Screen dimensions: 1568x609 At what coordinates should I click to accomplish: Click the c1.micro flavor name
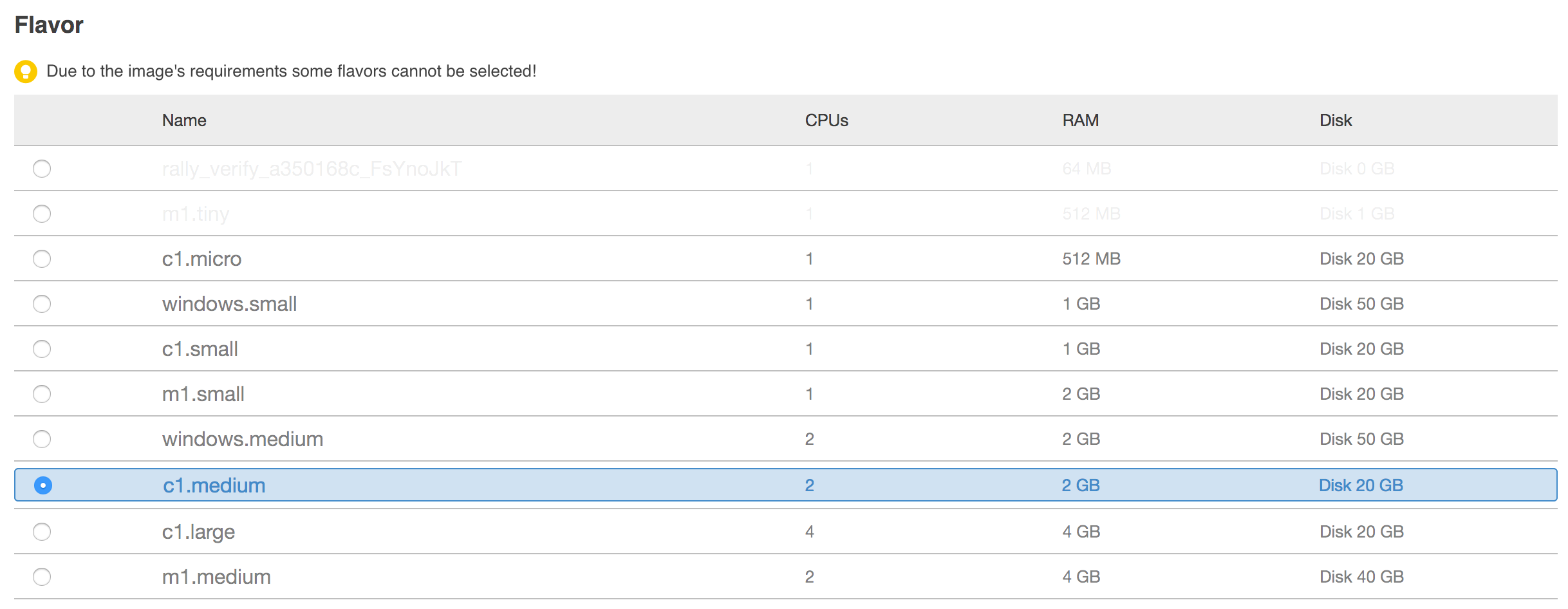coord(201,259)
